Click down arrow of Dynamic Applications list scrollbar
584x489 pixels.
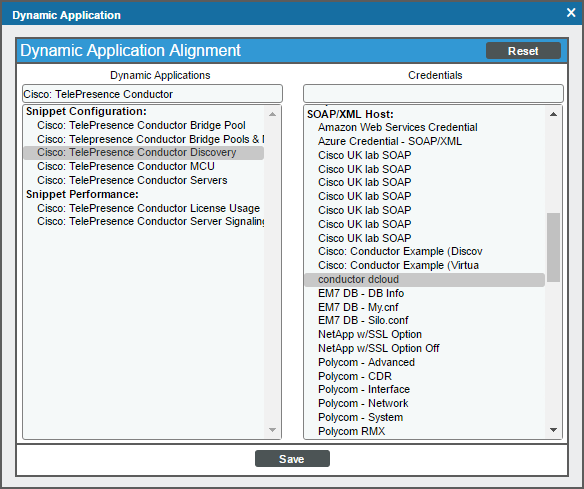pyautogui.click(x=273, y=430)
